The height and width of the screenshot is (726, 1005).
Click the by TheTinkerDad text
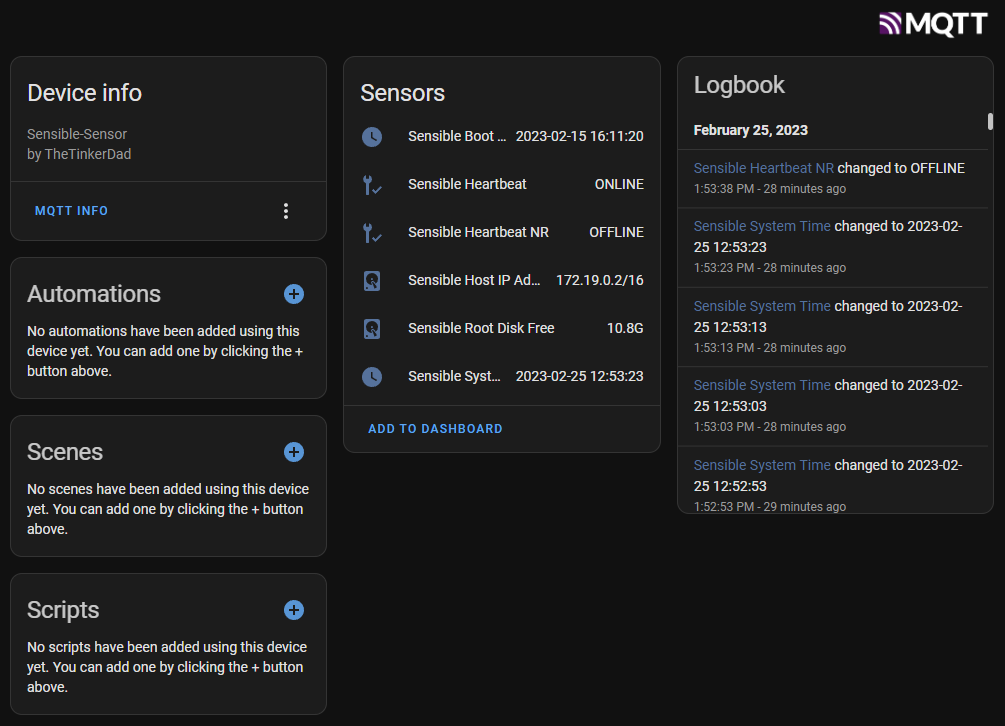pyautogui.click(x=79, y=154)
